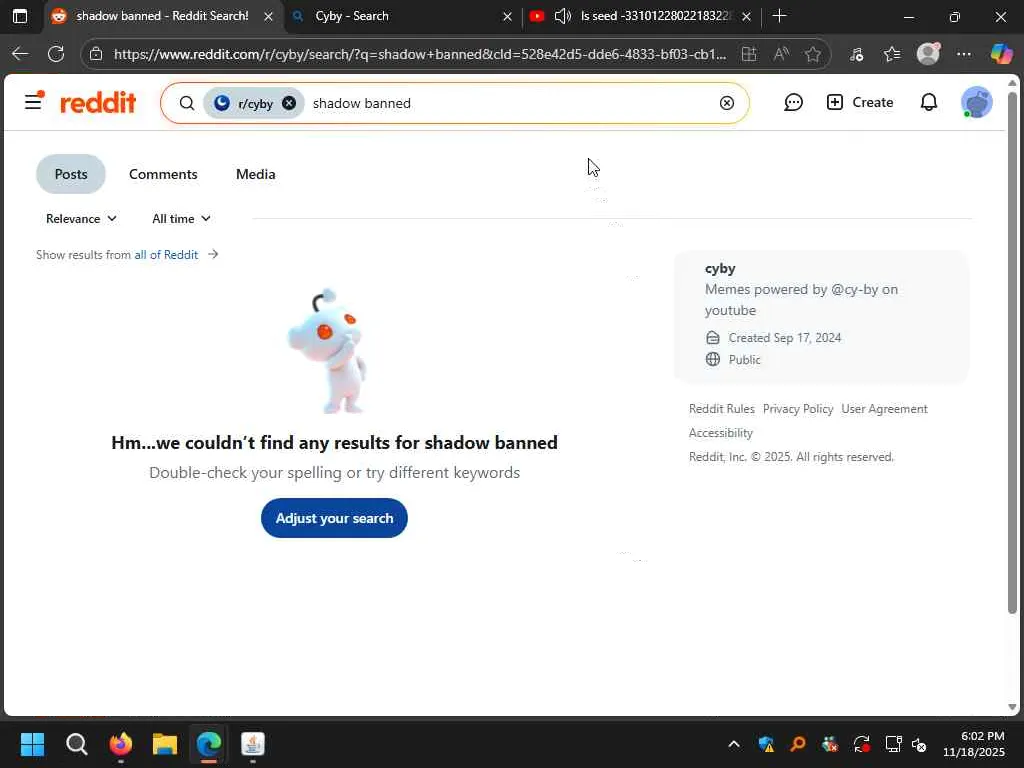
Task: Add this page to favorites star
Action: [812, 54]
